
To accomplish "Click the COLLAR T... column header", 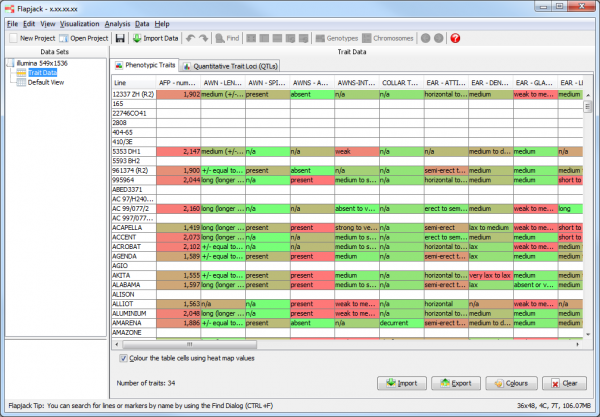I will point(401,83).
